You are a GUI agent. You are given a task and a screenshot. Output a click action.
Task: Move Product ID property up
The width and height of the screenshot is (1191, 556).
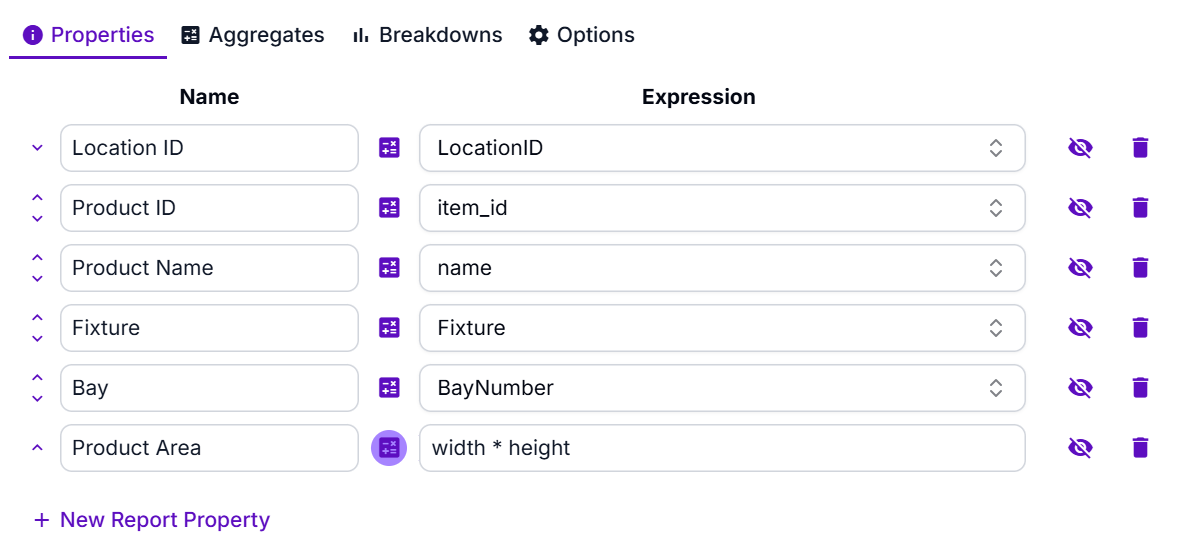37,197
